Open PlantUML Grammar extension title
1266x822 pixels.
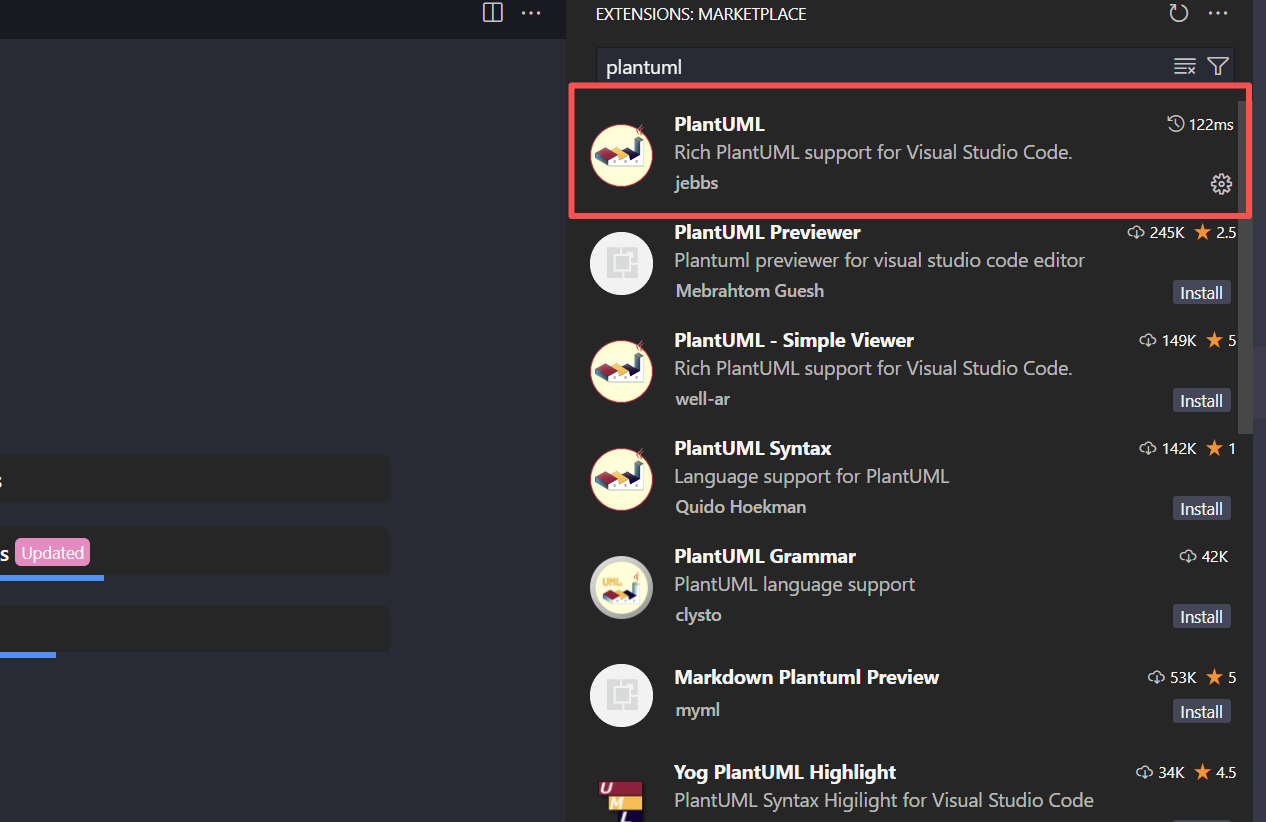[x=765, y=556]
